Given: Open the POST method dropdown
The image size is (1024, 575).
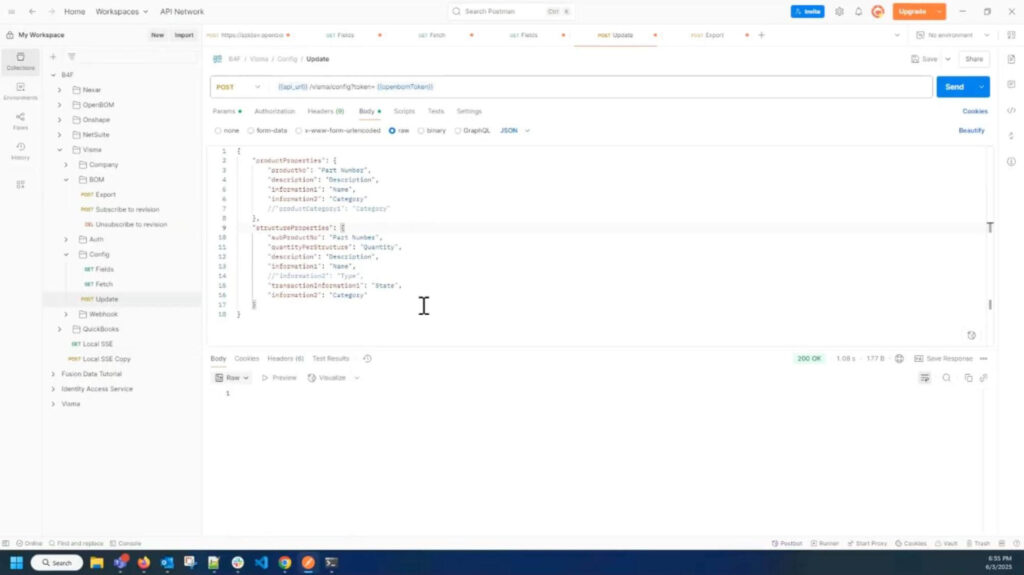Looking at the screenshot, I should coord(238,87).
